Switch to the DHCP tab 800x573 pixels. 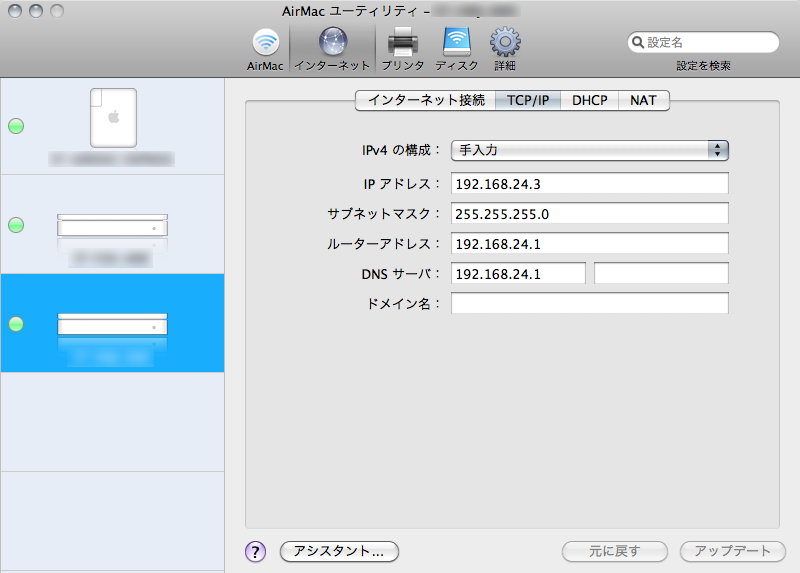pos(589,100)
